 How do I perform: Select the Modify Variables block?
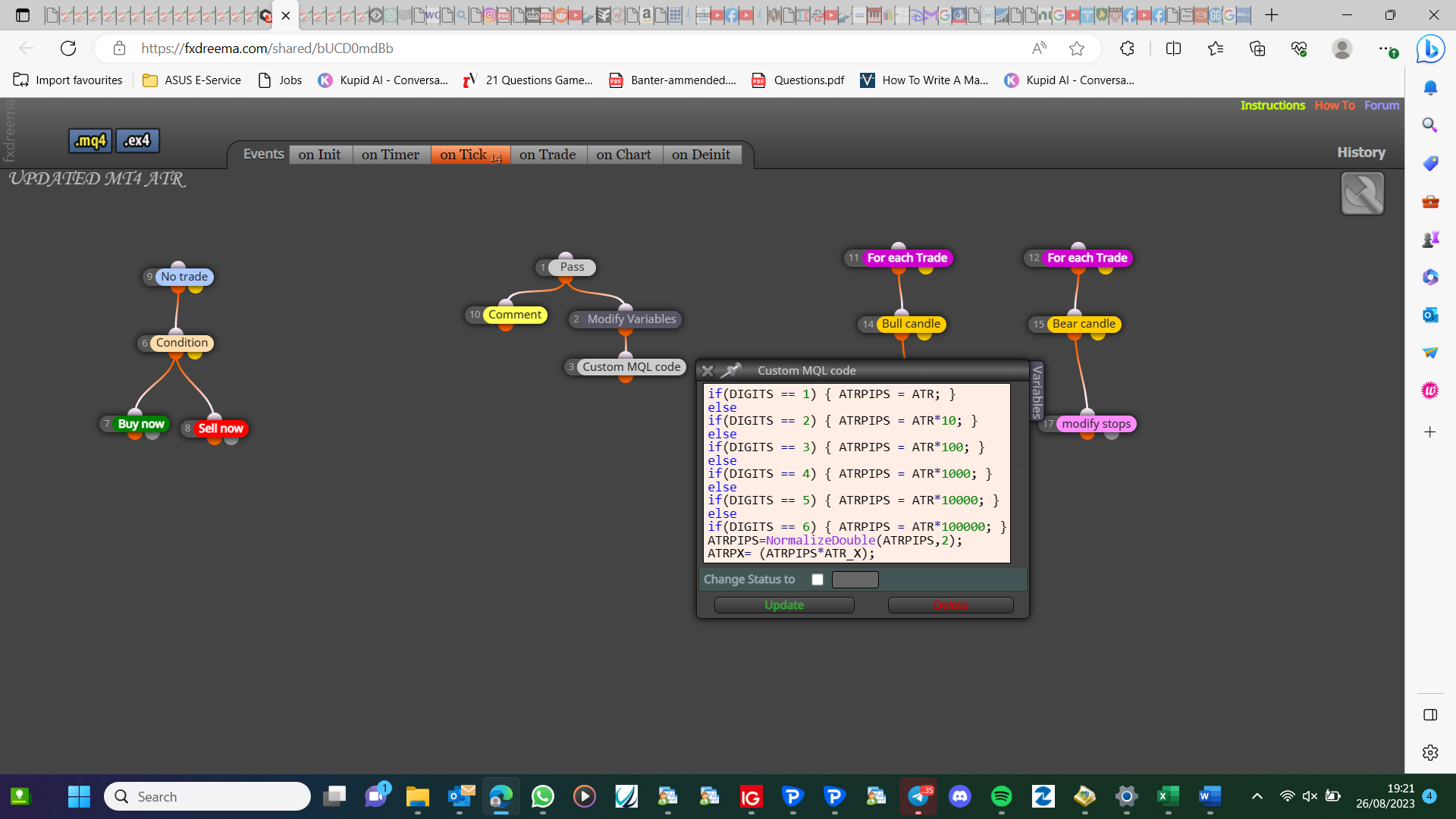point(632,319)
